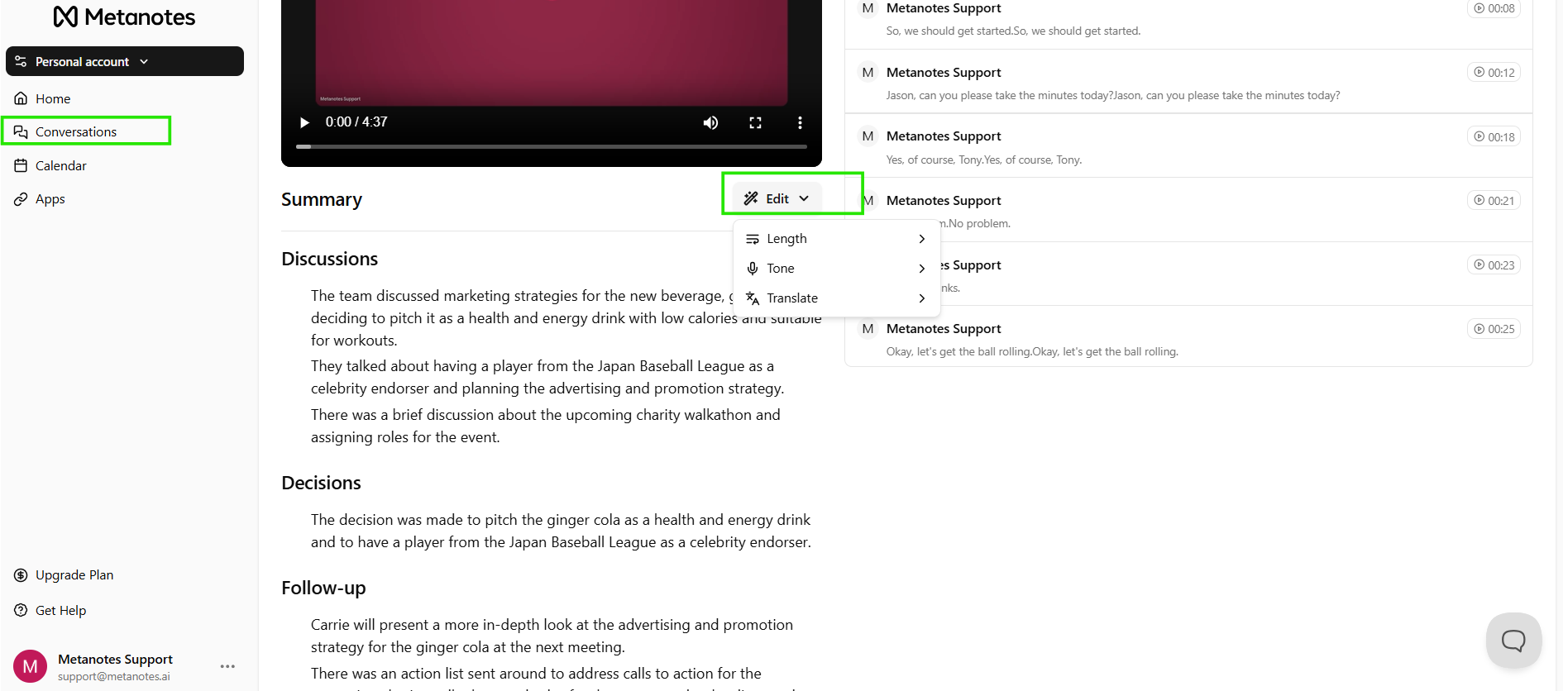Expand the Personal account switcher
Image resolution: width=1568 pixels, height=691 pixels.
click(x=125, y=61)
